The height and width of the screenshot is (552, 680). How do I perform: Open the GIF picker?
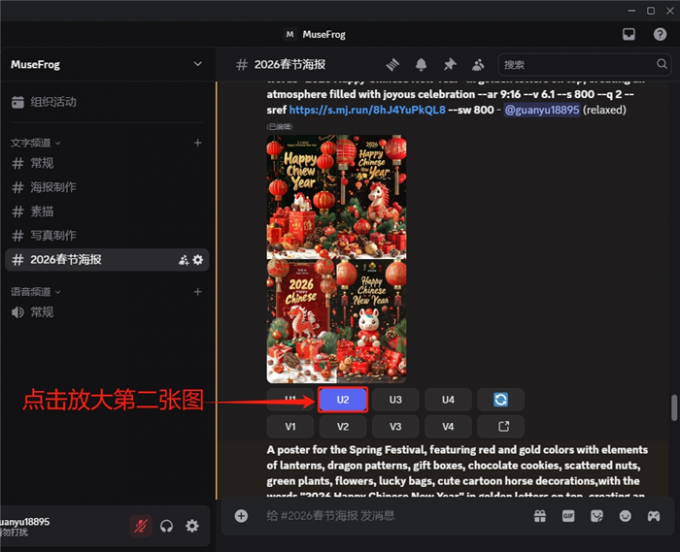pyautogui.click(x=568, y=516)
